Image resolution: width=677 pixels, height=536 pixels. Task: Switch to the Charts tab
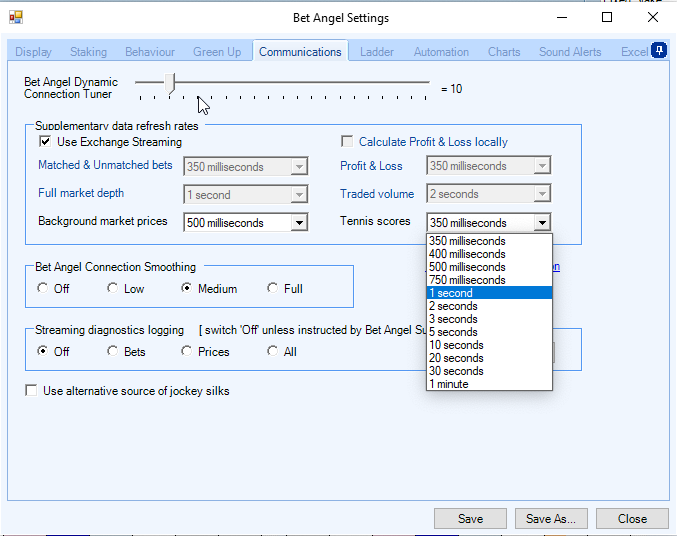[x=504, y=52]
